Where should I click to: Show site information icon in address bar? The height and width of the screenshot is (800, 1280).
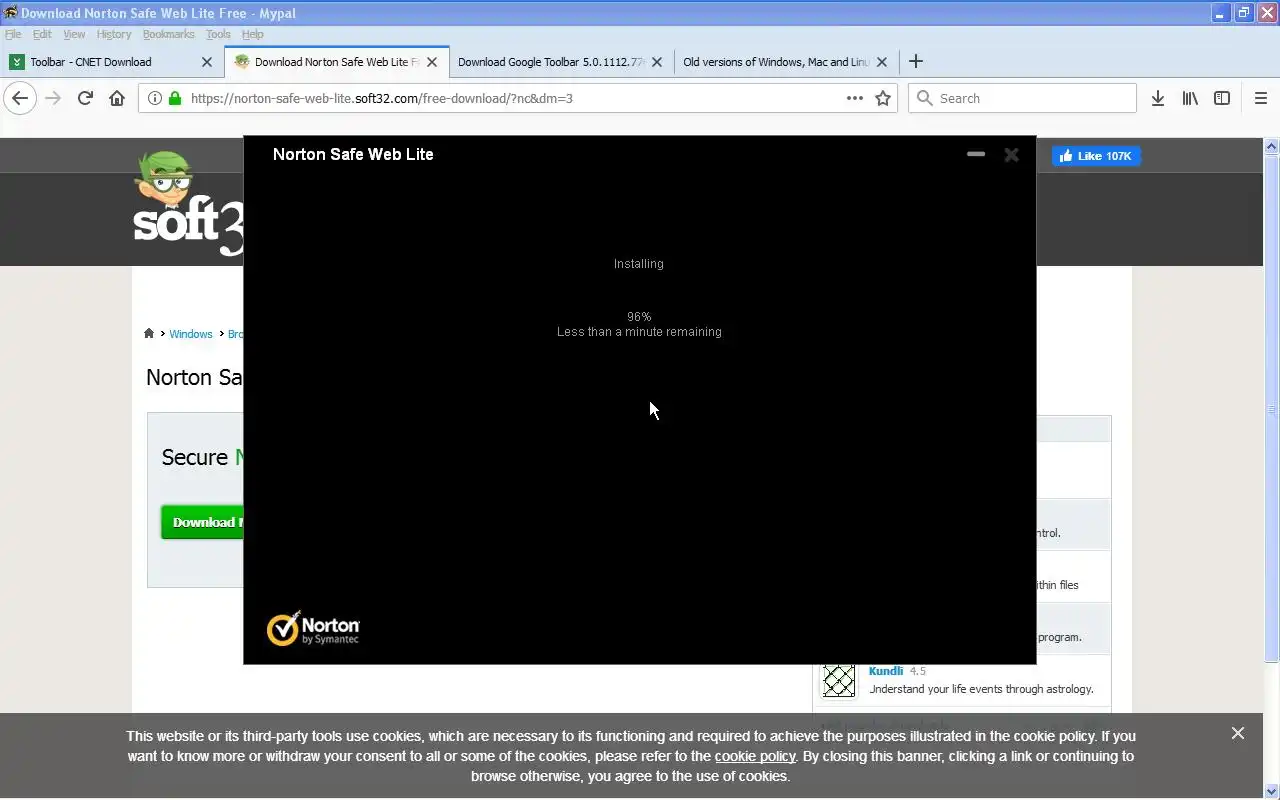[155, 98]
